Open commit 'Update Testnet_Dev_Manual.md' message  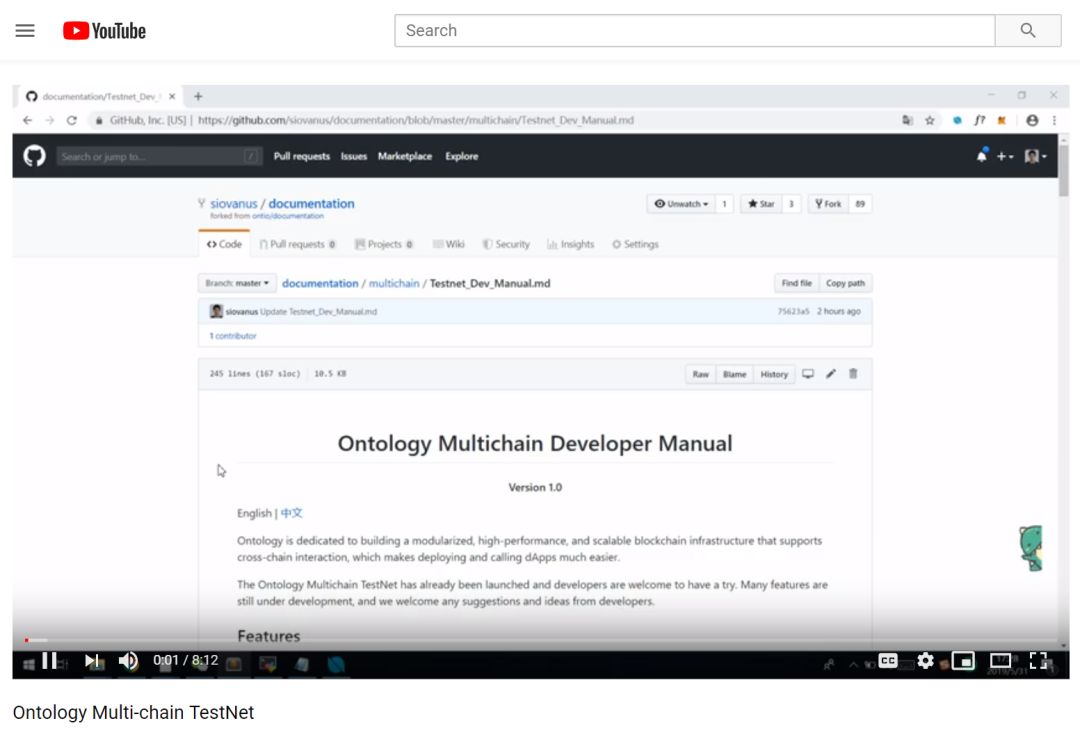(x=318, y=311)
